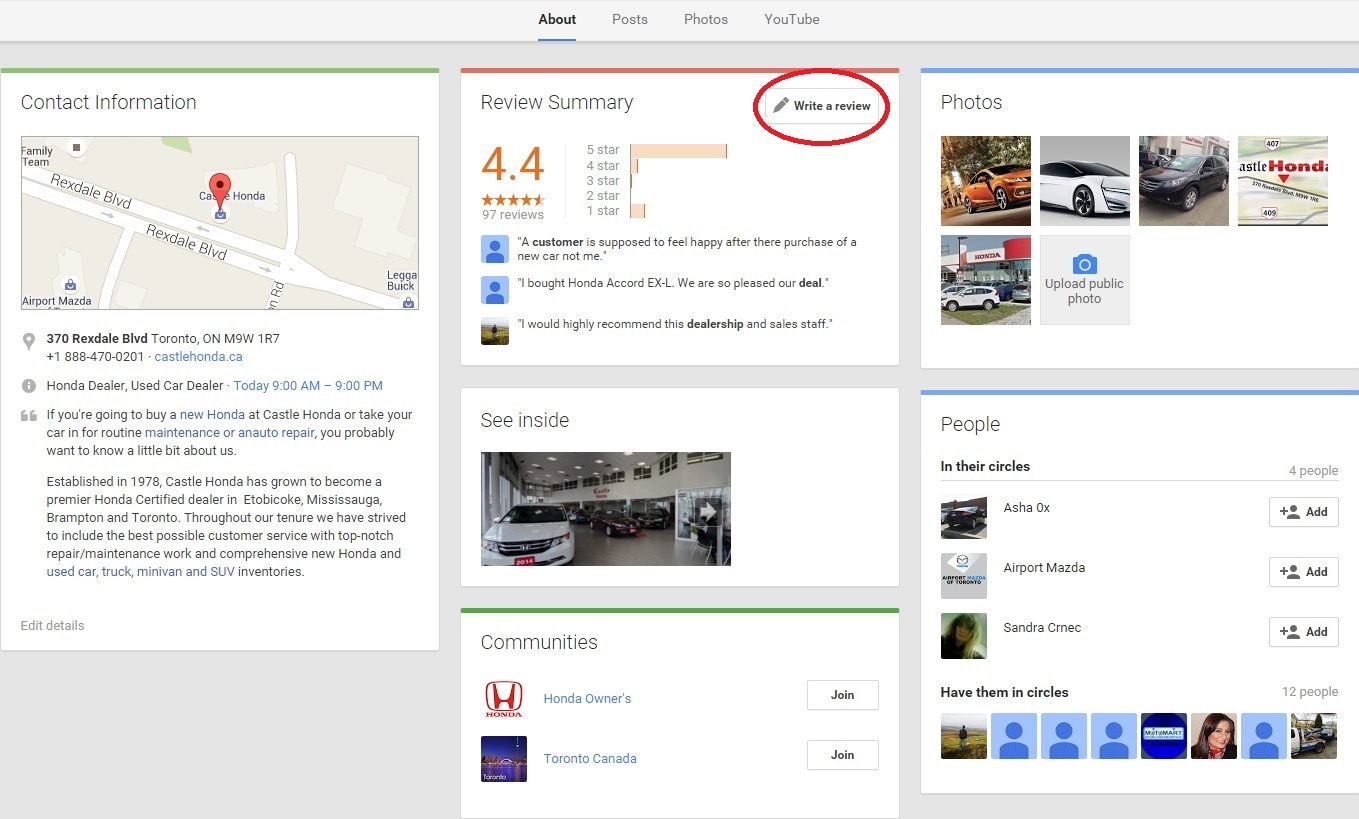Click Upload public photo camera tile

(x=1085, y=280)
